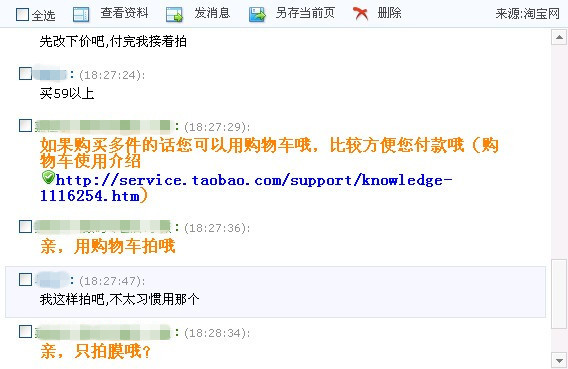Check the 18:27:24 message checkbox
Image resolution: width=568 pixels, height=369 pixels.
[x=25, y=74]
